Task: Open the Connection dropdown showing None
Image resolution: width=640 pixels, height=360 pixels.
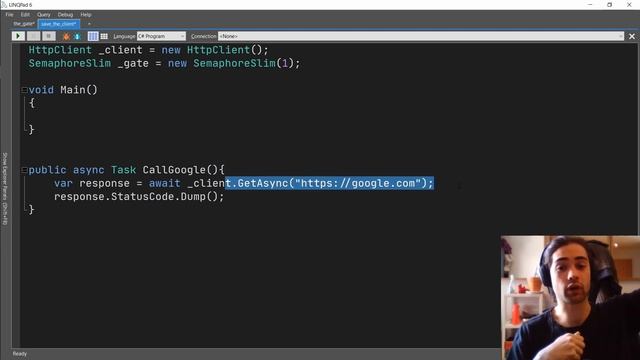Action: [x=421, y=36]
